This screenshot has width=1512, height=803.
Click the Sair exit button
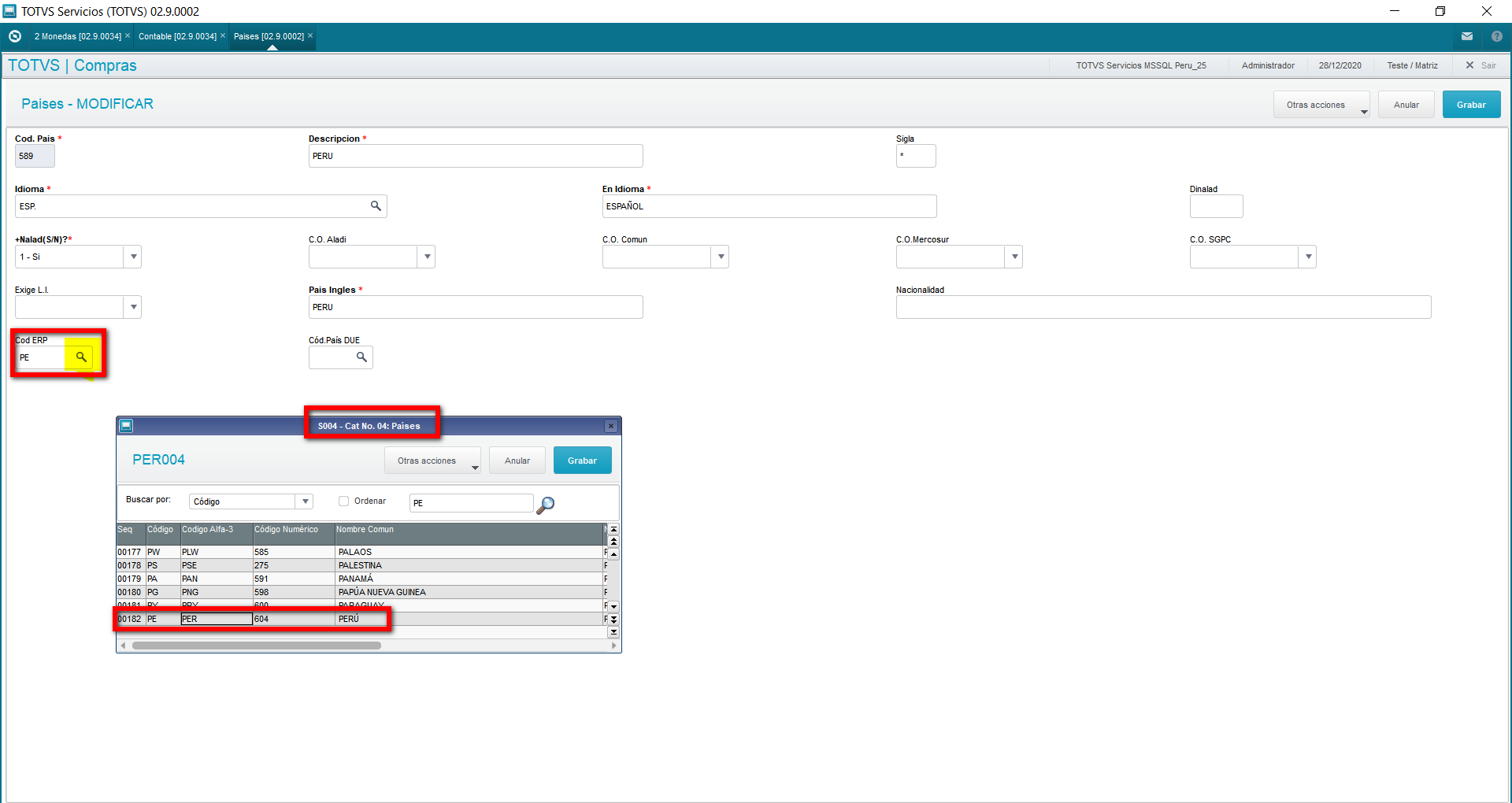click(1480, 65)
